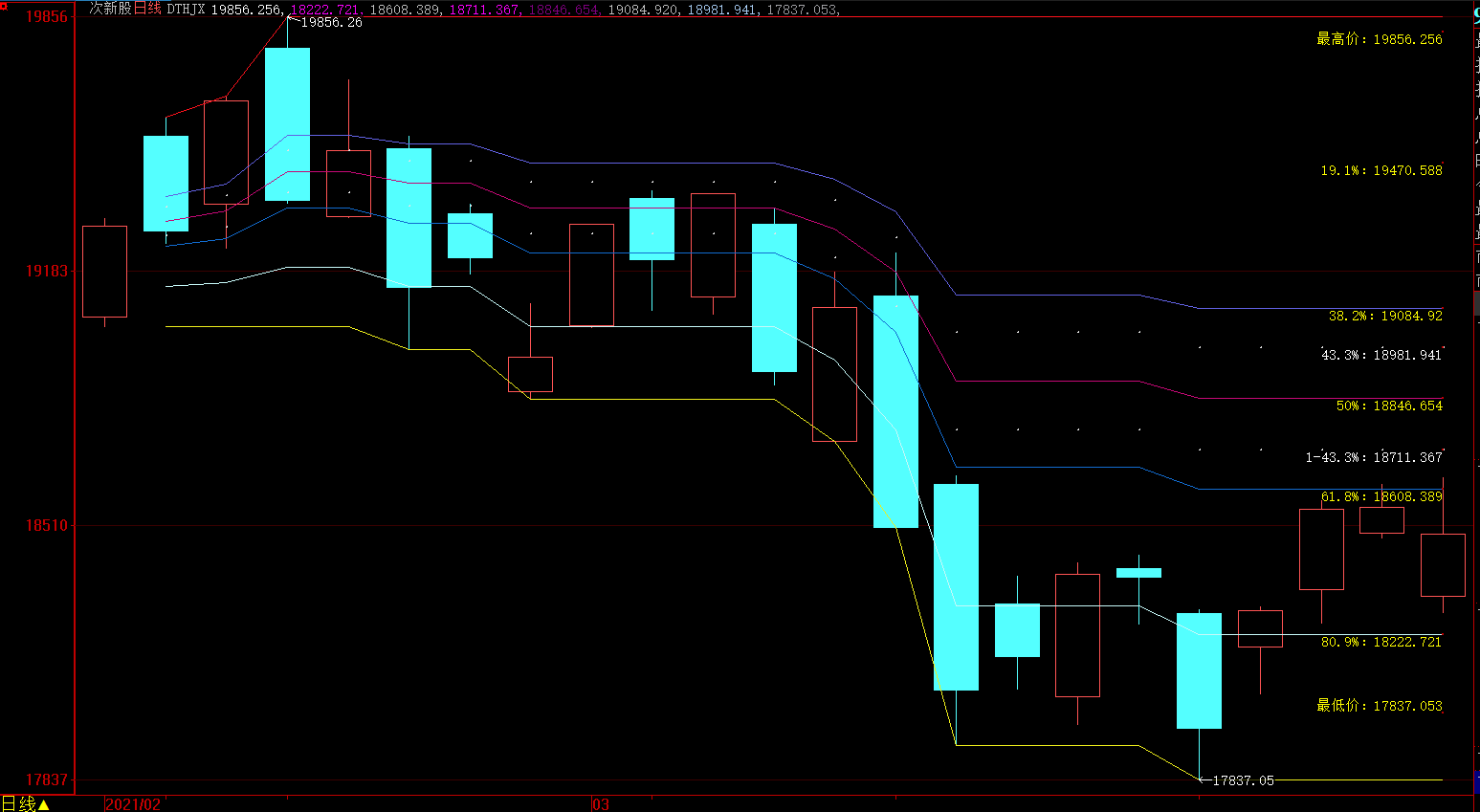Click the 2021/02 date marker

(133, 804)
